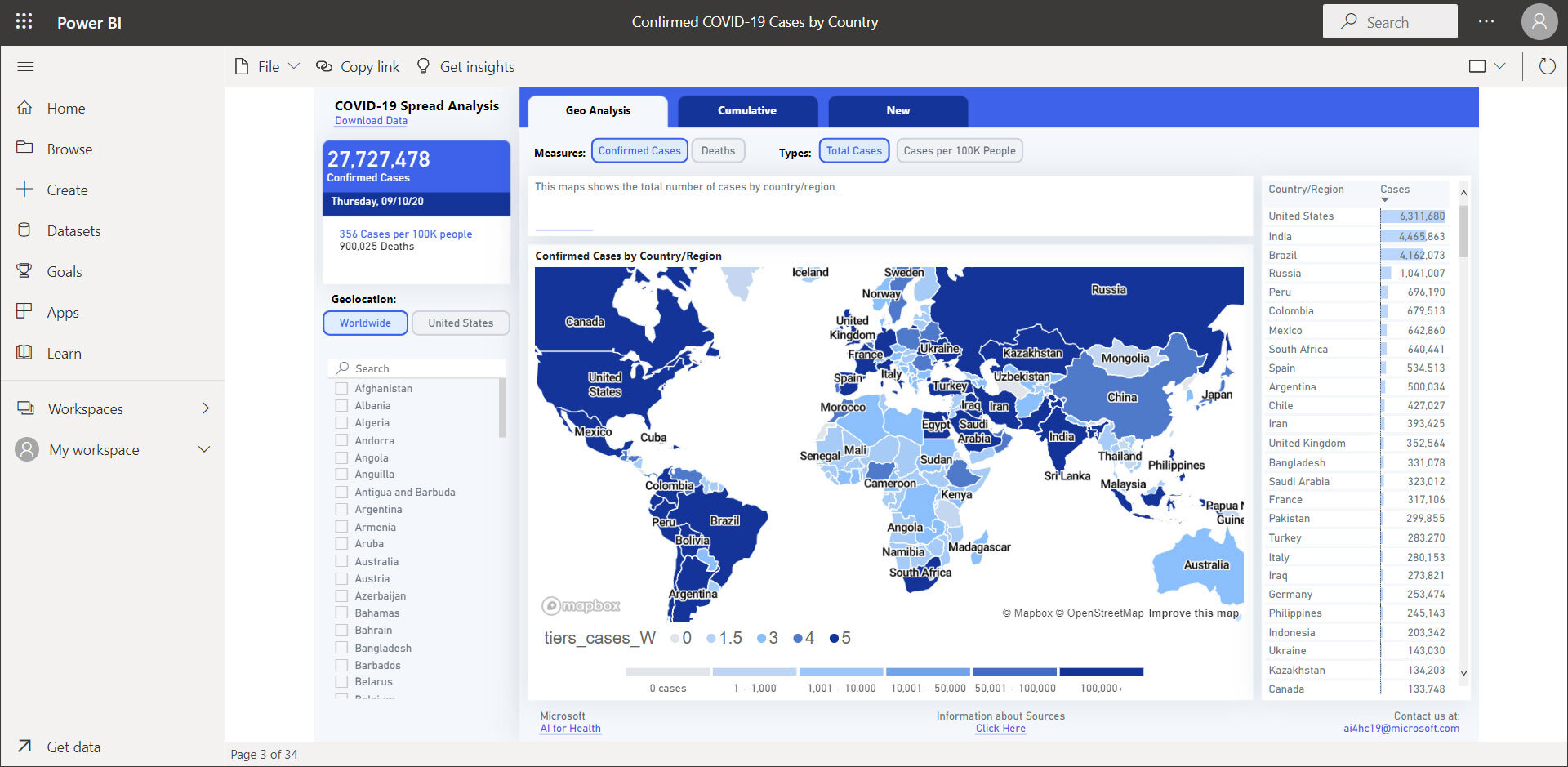Open the app launcher waffle icon

(24, 22)
